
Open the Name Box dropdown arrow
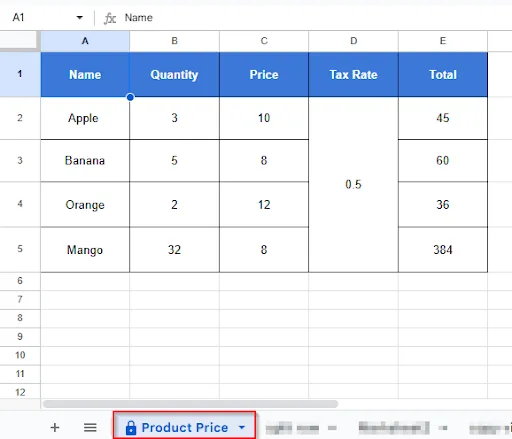(80, 17)
